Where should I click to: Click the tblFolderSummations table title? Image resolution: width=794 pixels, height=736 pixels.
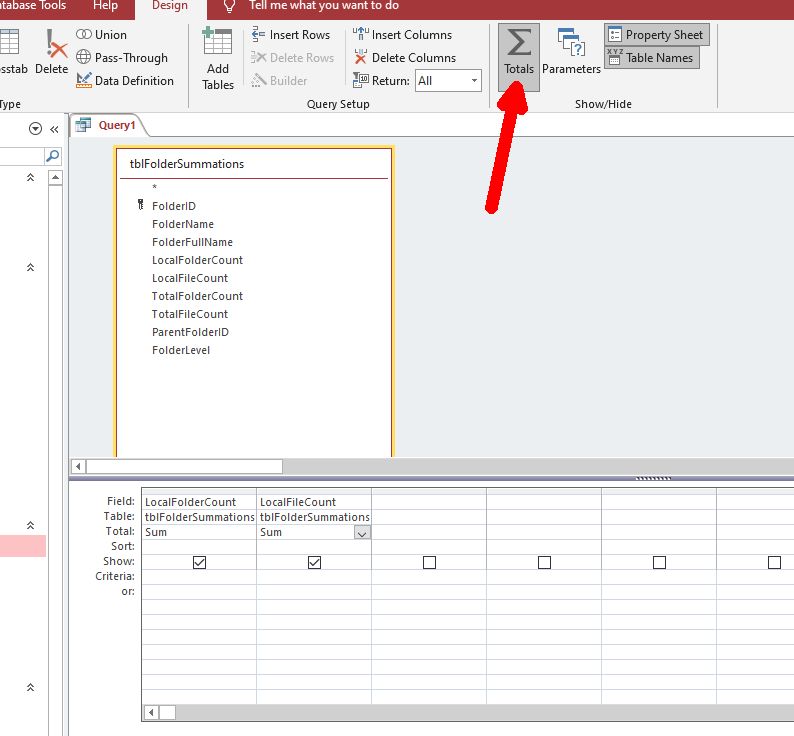[x=187, y=164]
